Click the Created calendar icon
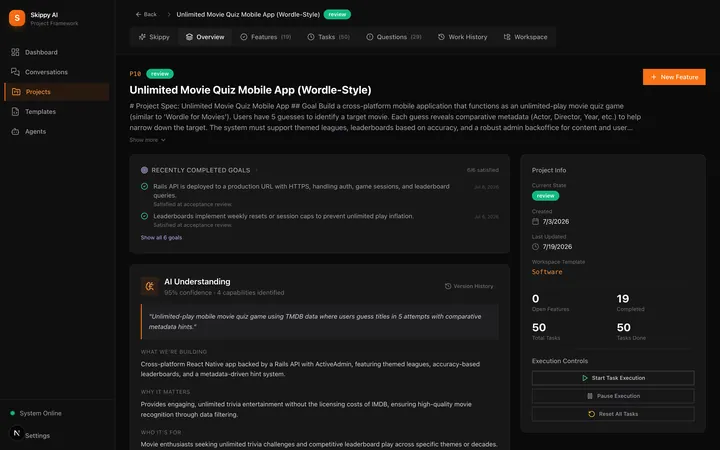This screenshot has width=720, height=450. point(535,221)
